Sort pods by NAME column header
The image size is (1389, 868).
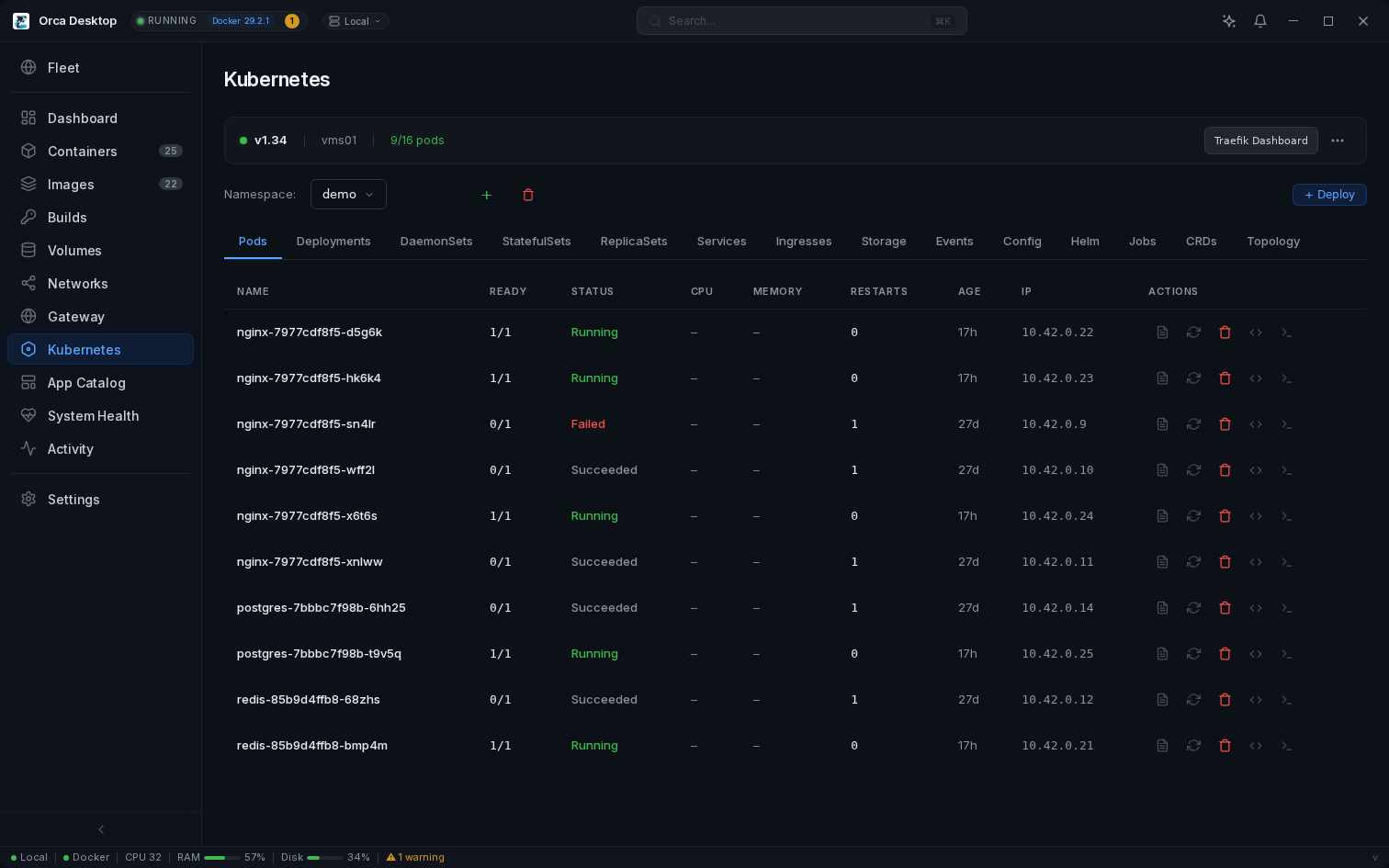[253, 292]
